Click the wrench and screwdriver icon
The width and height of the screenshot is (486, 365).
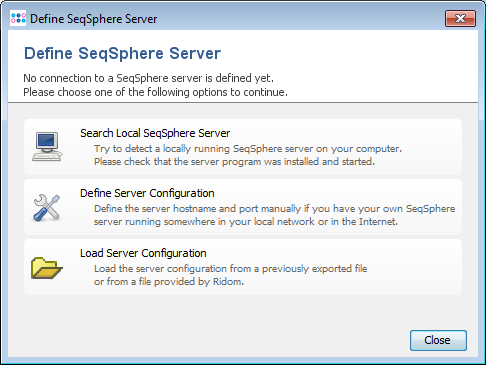(47, 207)
